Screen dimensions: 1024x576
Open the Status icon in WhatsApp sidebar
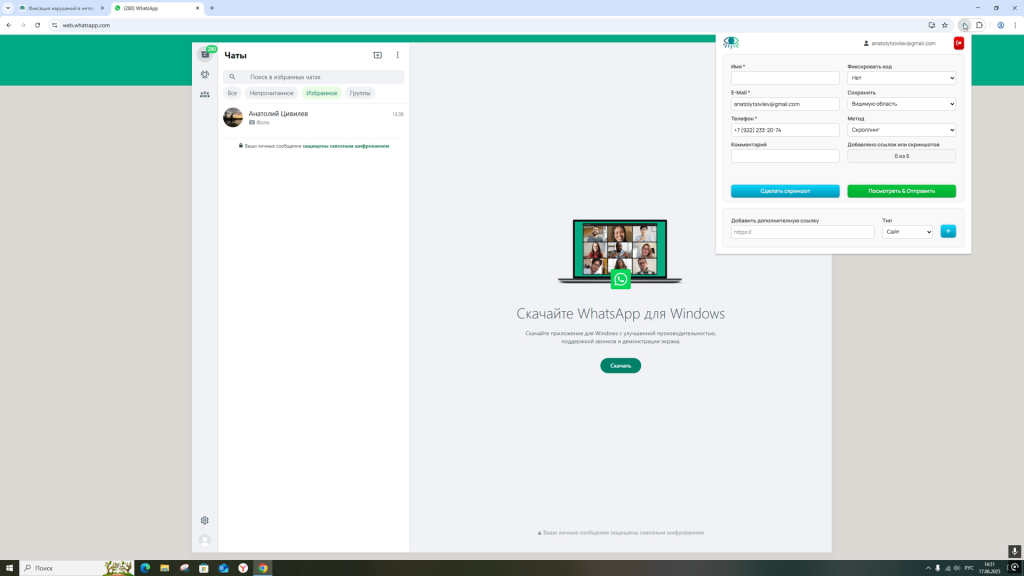point(205,75)
